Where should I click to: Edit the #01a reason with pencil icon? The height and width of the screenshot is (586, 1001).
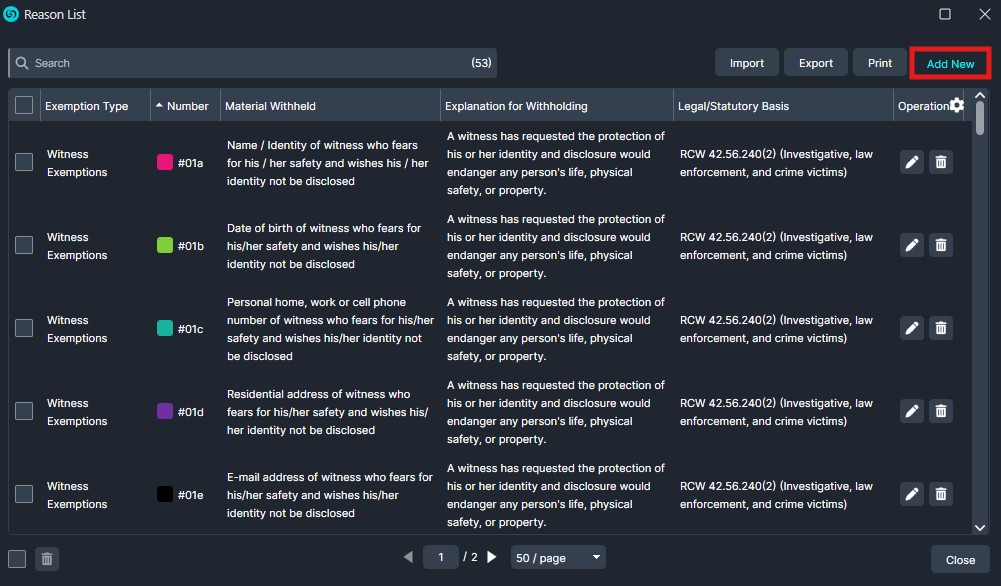coord(911,162)
